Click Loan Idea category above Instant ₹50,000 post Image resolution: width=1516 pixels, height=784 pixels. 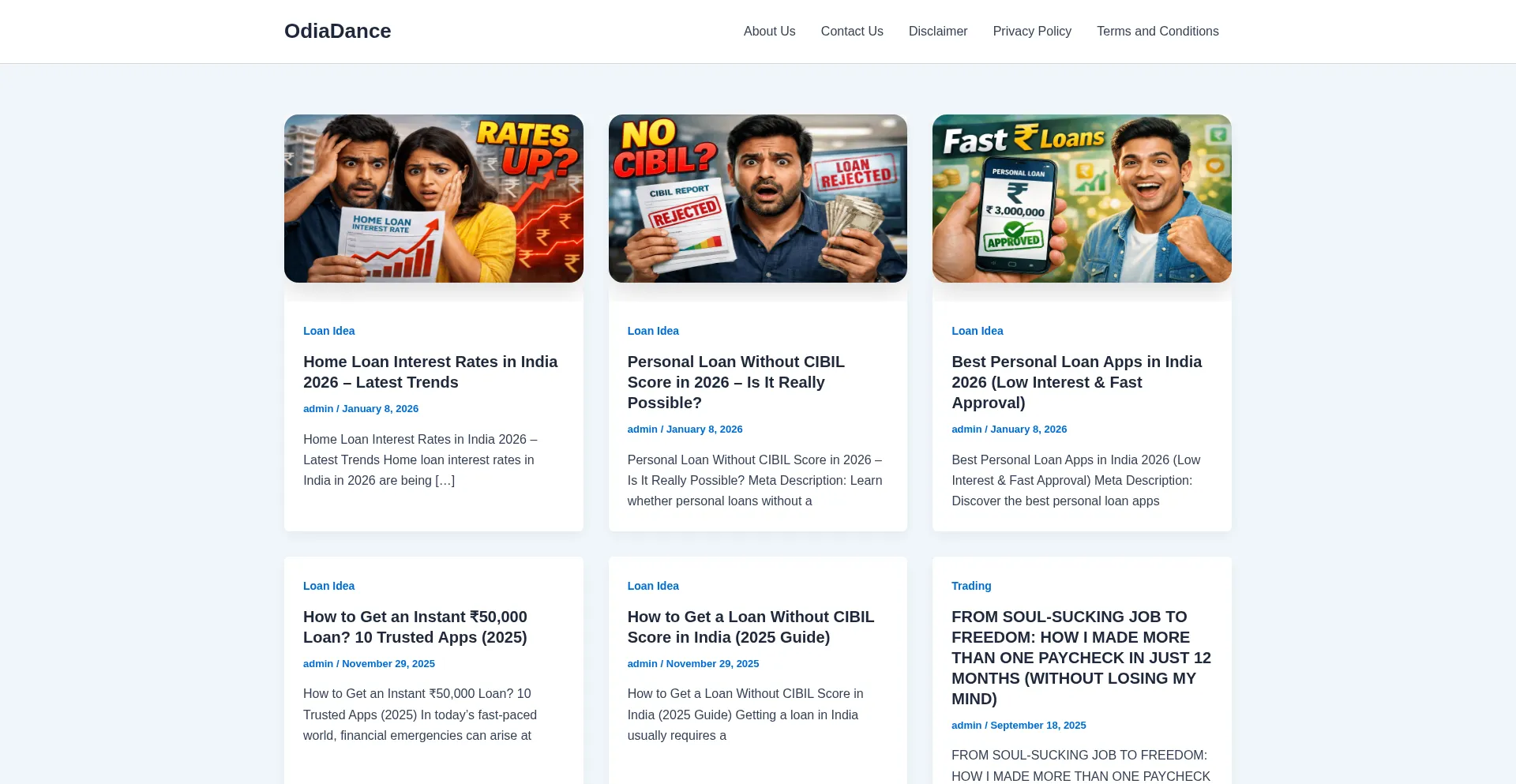click(328, 586)
